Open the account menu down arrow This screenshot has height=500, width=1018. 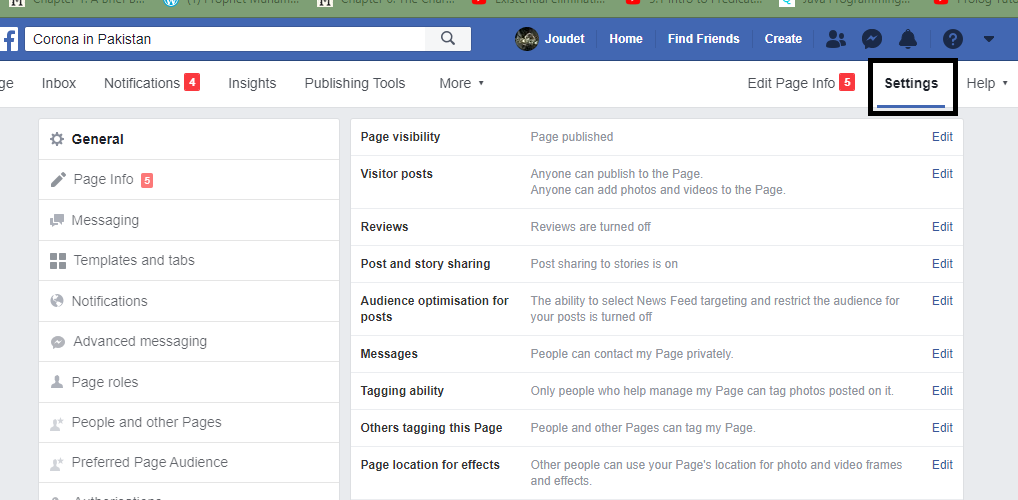click(989, 39)
